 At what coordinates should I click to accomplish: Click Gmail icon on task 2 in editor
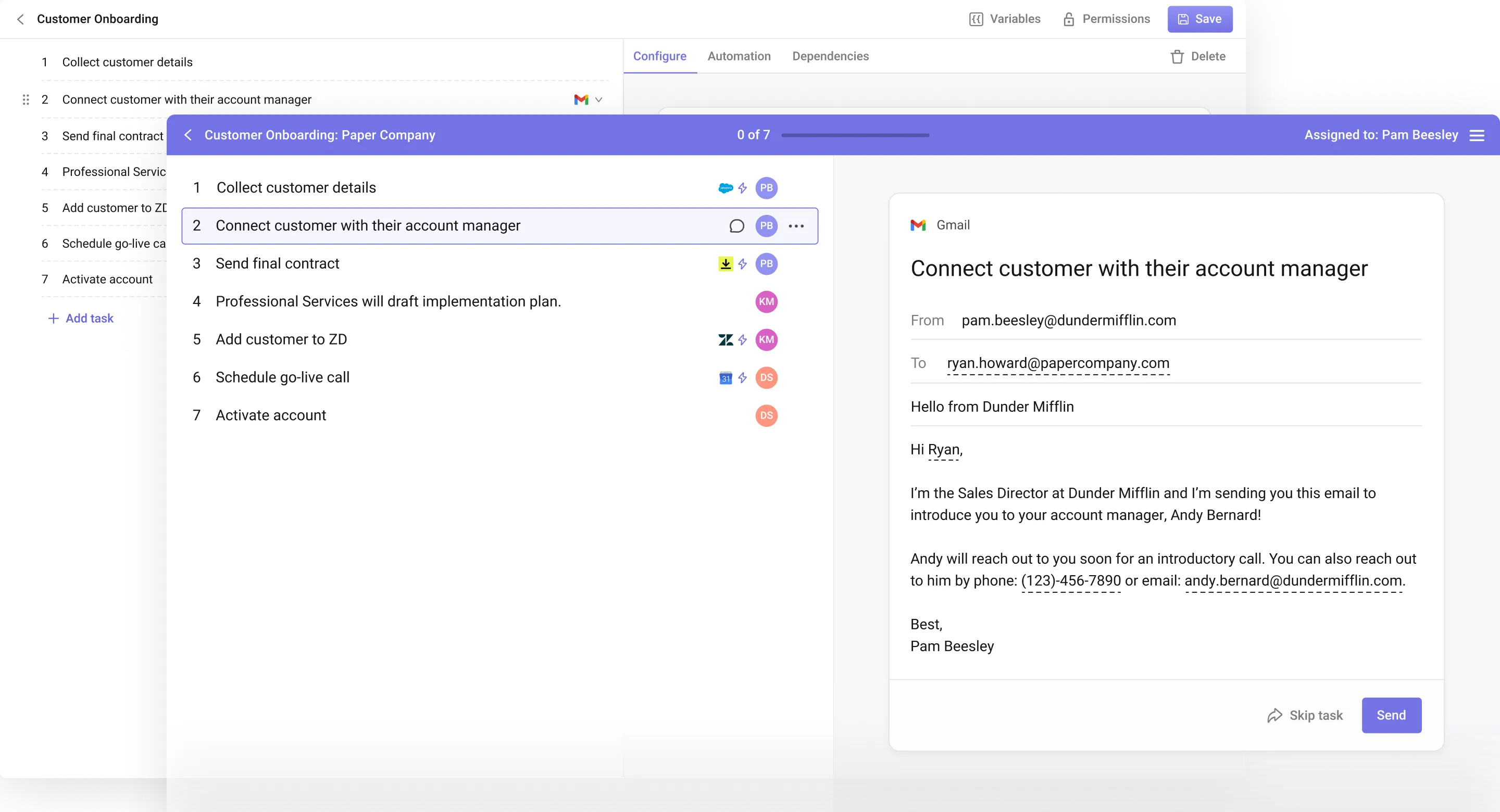581,99
